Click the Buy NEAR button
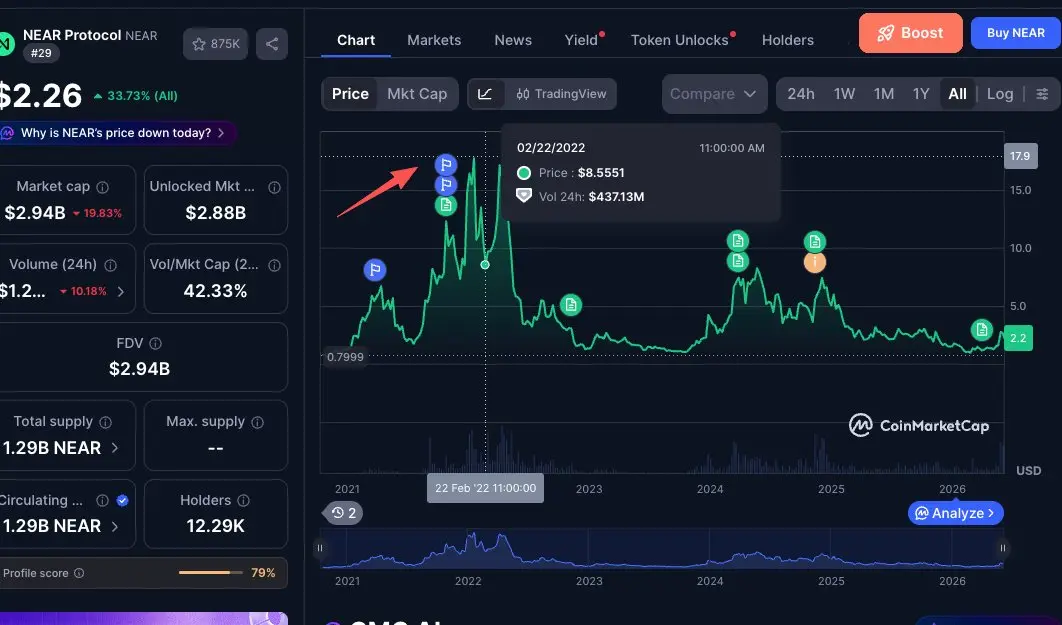The height and width of the screenshot is (625, 1062). [1015, 33]
